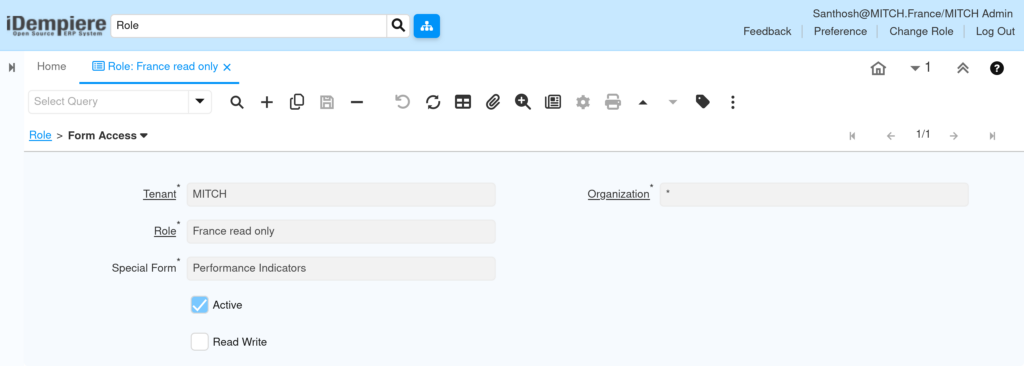Image resolution: width=1024 pixels, height=366 pixels.
Task: Click the Role field label link
Action: (x=165, y=231)
